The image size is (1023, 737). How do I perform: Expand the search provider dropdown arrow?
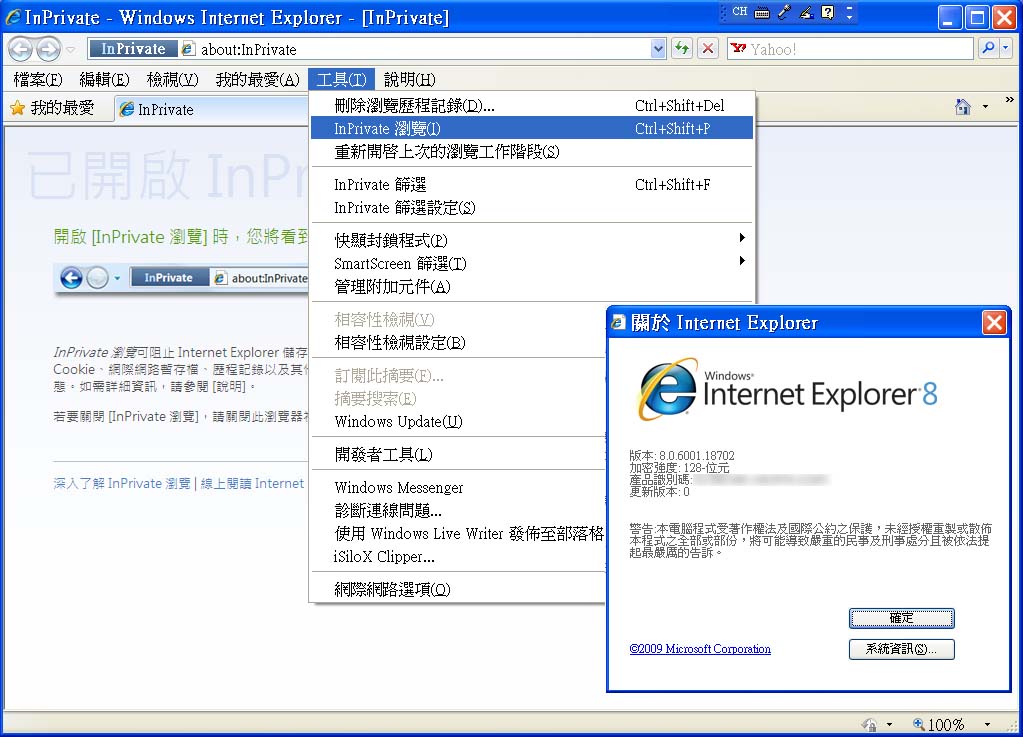point(1003,49)
